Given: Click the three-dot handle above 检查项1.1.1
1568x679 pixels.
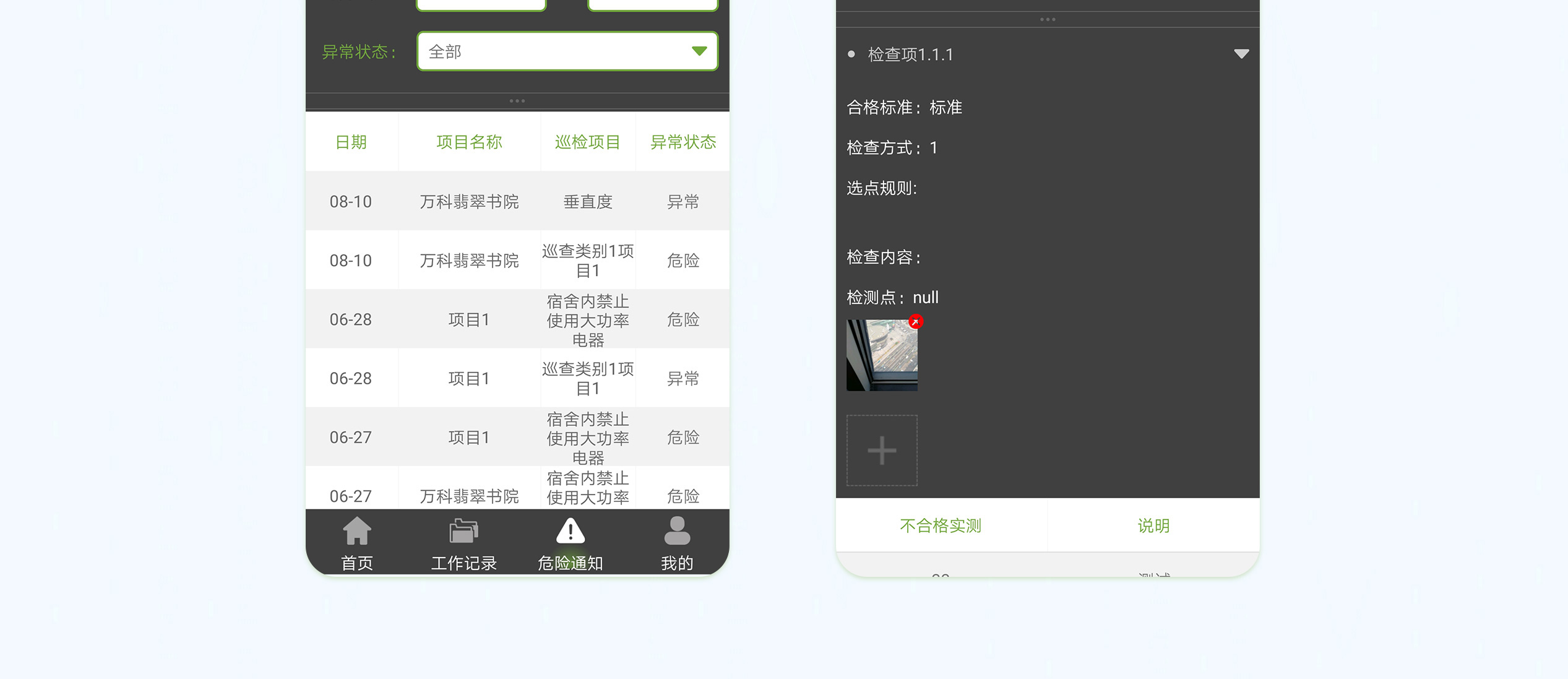Looking at the screenshot, I should tap(1048, 20).
